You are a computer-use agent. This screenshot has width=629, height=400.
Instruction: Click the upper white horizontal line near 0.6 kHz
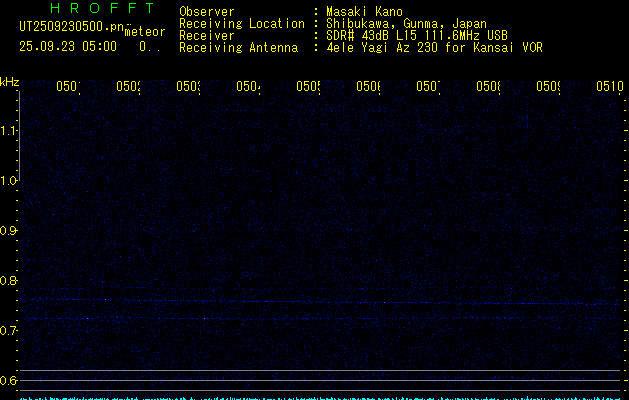point(320,371)
